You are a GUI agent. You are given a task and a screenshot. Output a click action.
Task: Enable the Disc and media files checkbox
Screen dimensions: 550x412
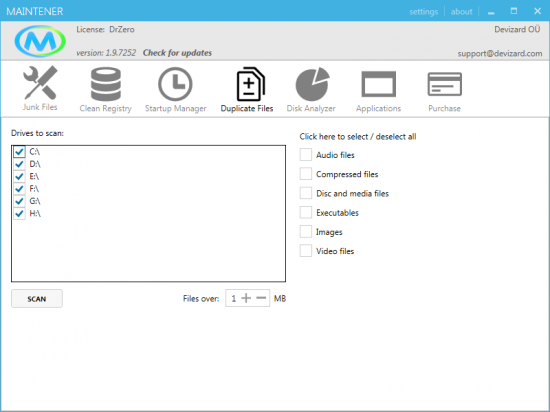[306, 193]
